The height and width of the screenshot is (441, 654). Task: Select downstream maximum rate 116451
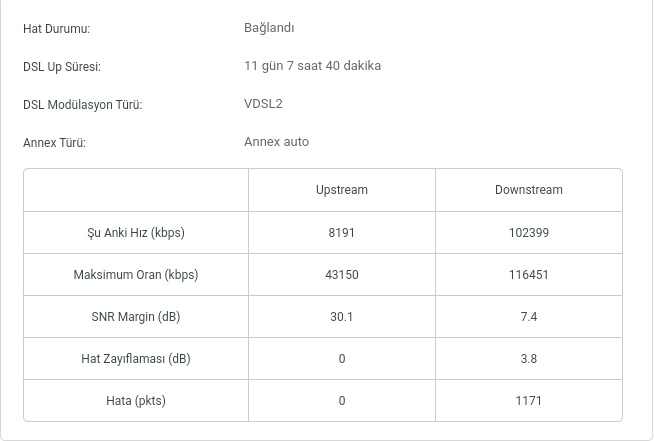pos(528,275)
